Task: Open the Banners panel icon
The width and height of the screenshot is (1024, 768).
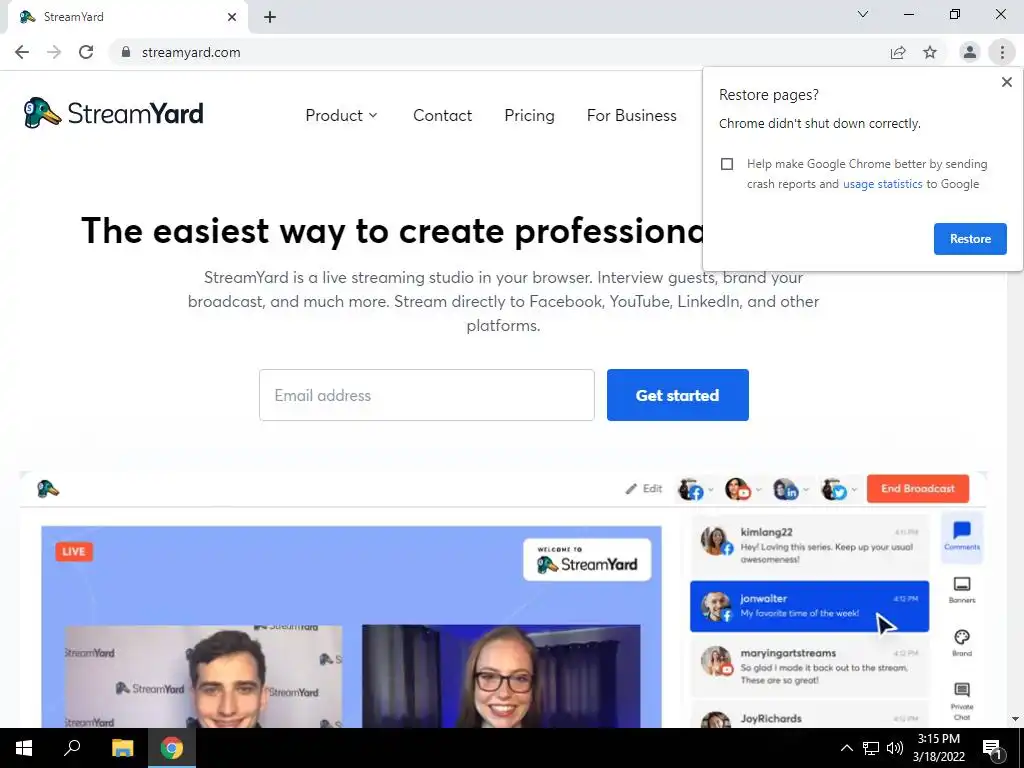Action: (x=962, y=589)
